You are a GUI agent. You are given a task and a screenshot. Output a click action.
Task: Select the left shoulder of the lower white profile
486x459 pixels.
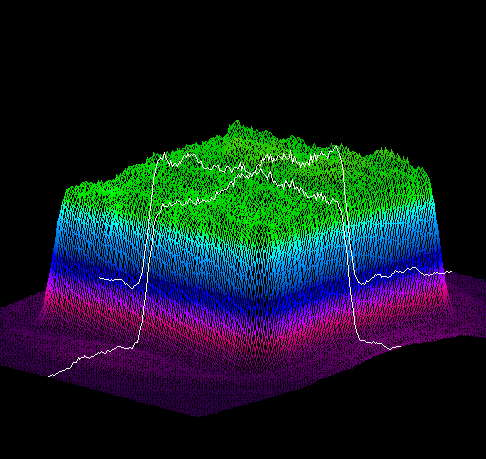coord(163,206)
